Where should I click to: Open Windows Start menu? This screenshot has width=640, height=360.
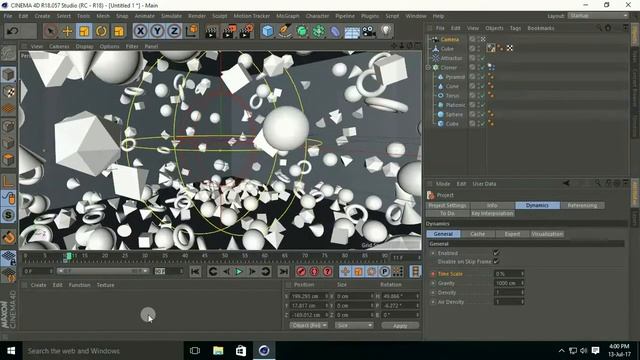pyautogui.click(x=11, y=351)
